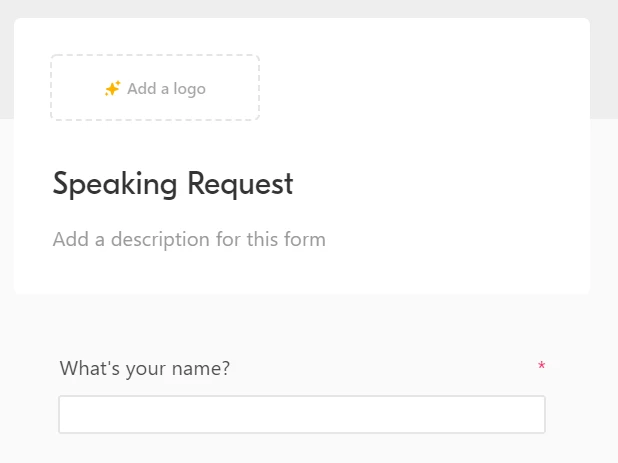Open the dashed logo upload placeholder box
Screen dimensions: 618x463
pyautogui.click(x=155, y=87)
